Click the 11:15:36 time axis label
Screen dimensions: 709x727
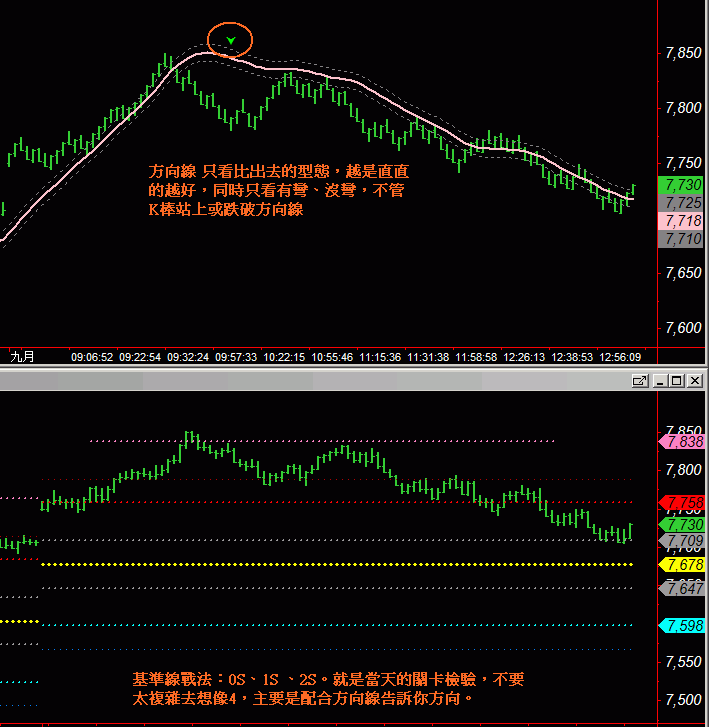point(380,357)
